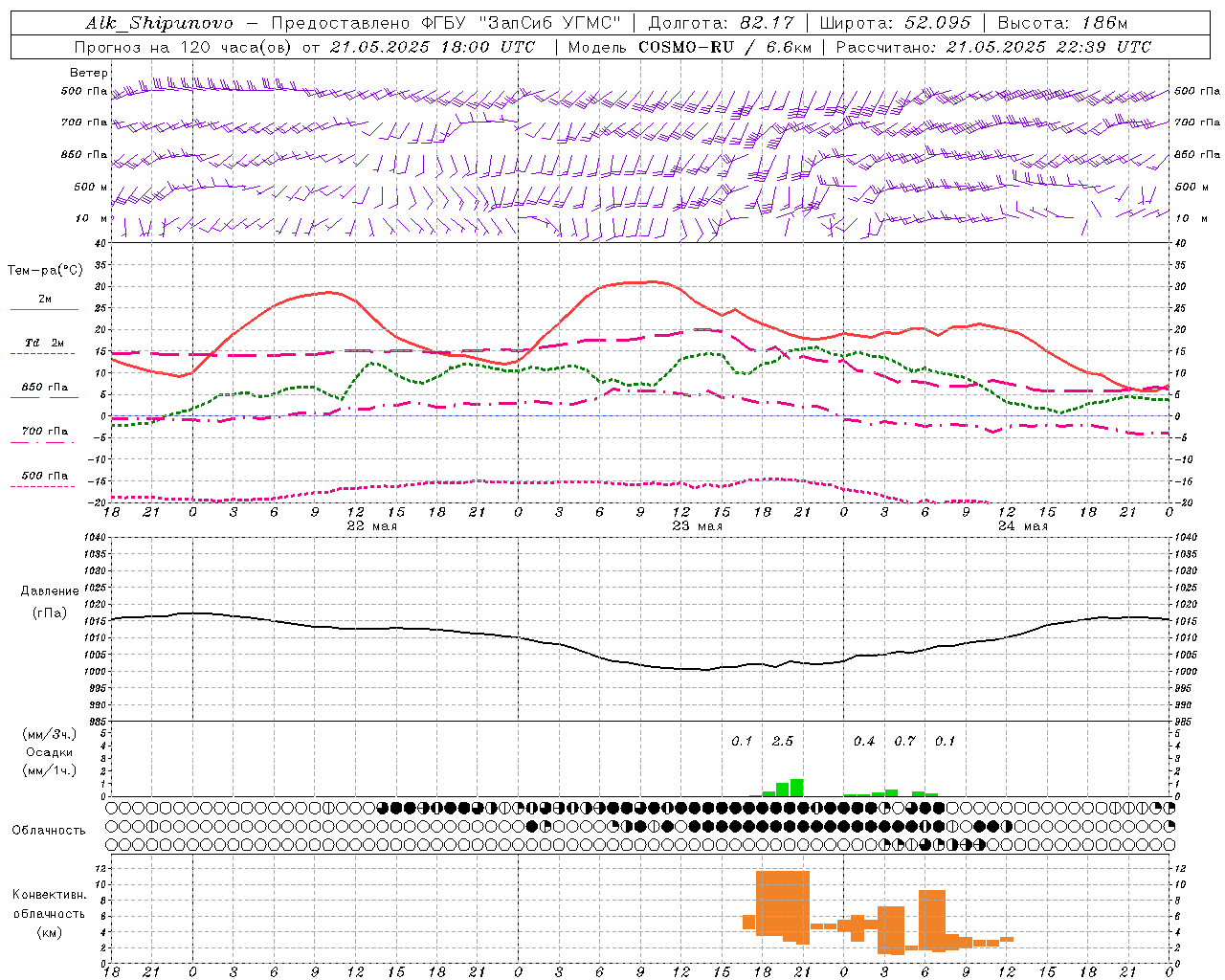Click the (км) unit under convective cloudiness
1225x980 pixels.
coord(50,932)
